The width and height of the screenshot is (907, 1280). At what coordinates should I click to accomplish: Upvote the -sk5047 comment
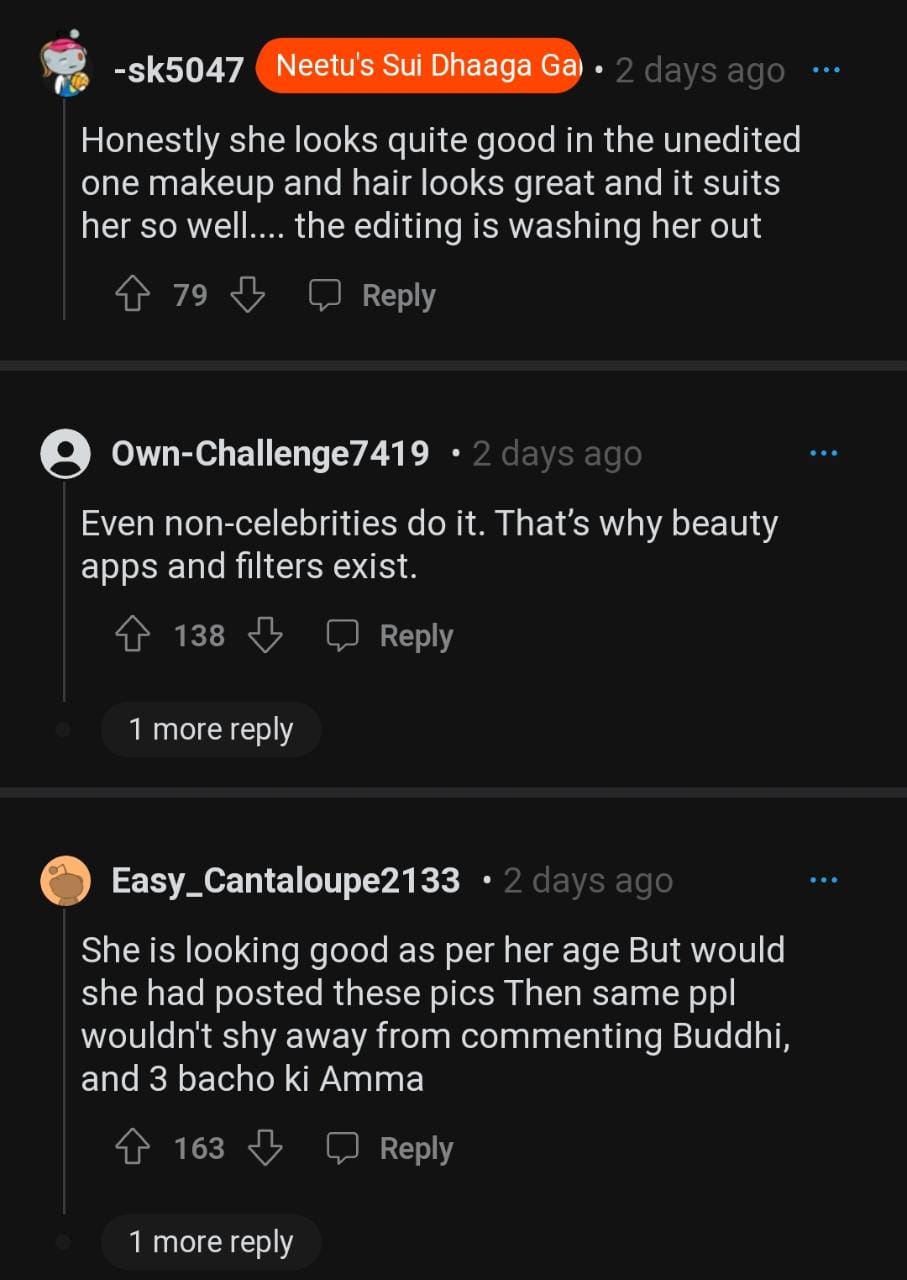(x=132, y=295)
